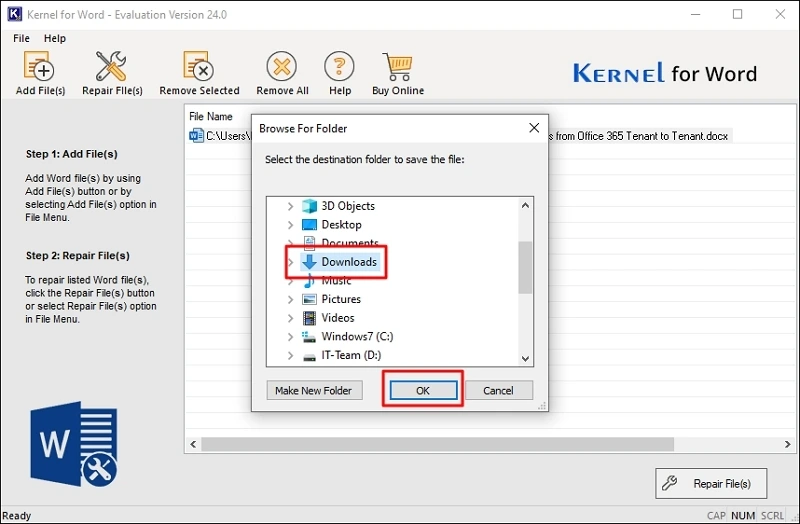This screenshot has height=524, width=800.
Task: Confirm folder selection with OK
Action: (x=423, y=390)
